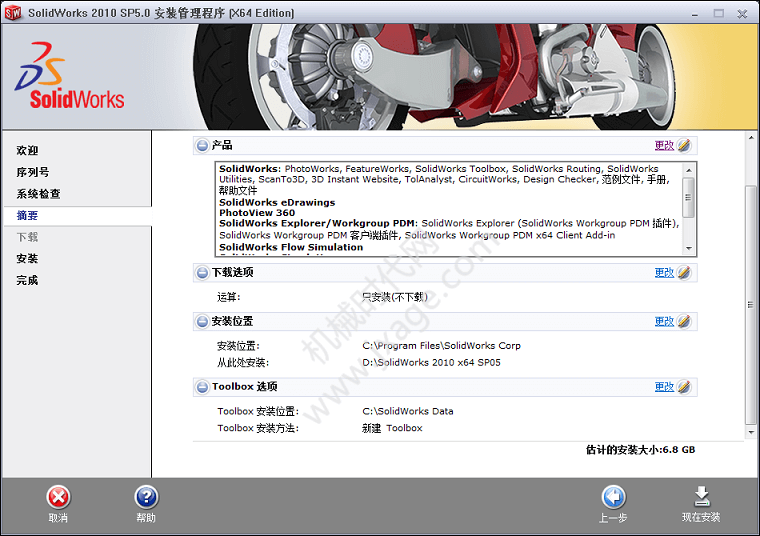Minimize the installer window
The width and height of the screenshot is (760, 536).
pos(695,14)
